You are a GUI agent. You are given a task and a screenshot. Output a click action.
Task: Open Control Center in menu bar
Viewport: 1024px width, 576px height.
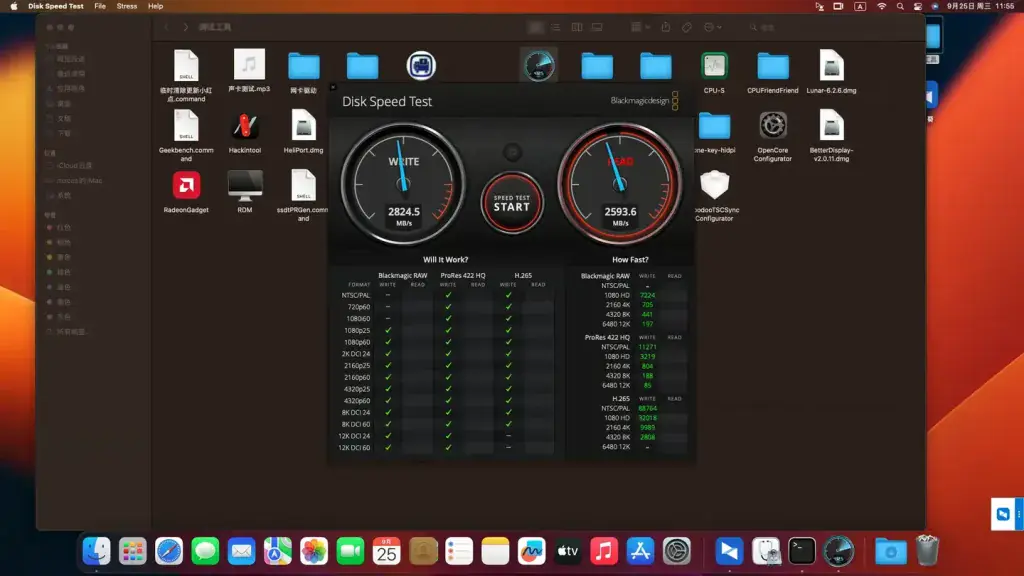point(918,6)
